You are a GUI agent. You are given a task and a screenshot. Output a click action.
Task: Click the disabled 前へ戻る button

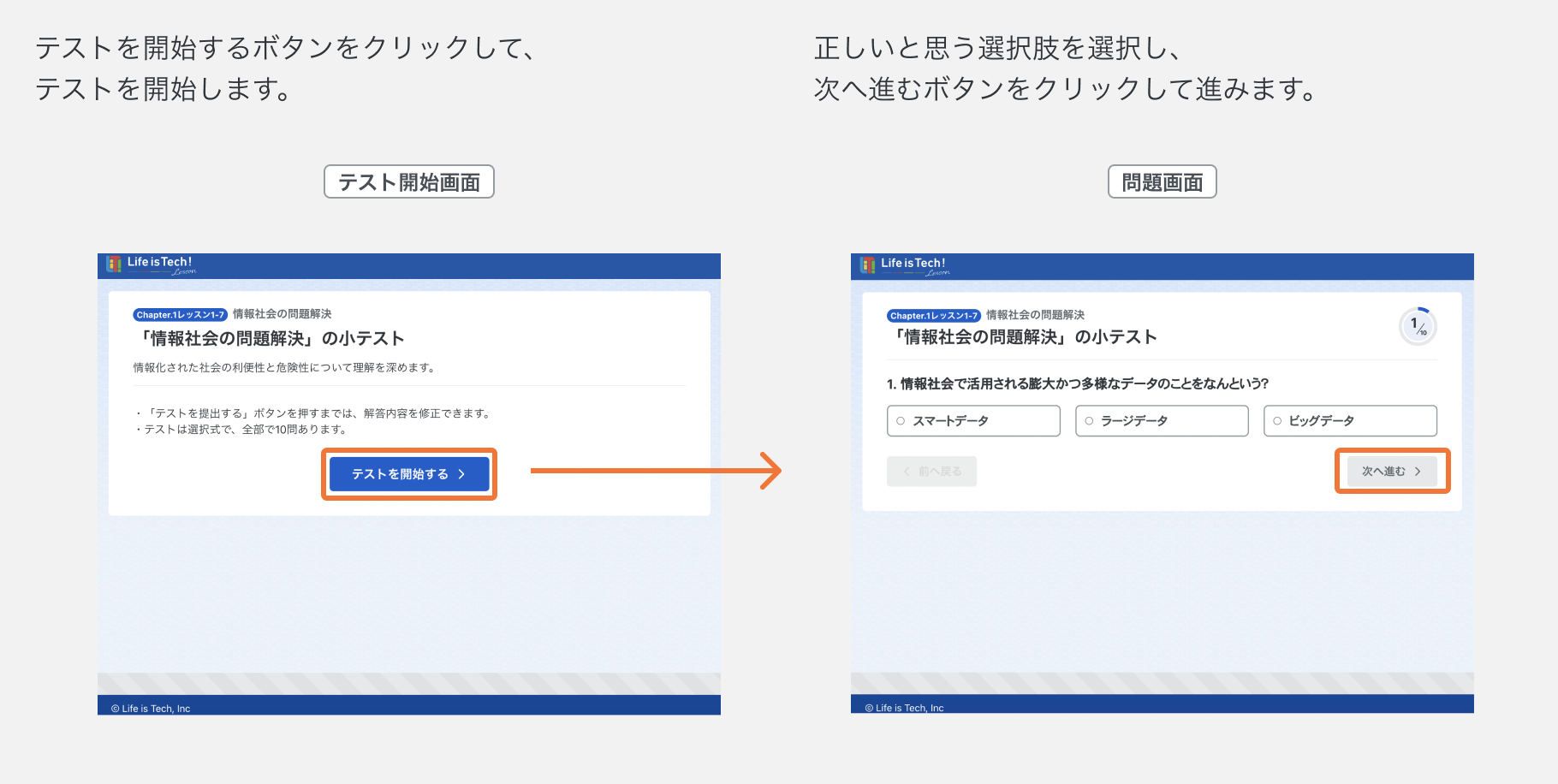click(931, 471)
